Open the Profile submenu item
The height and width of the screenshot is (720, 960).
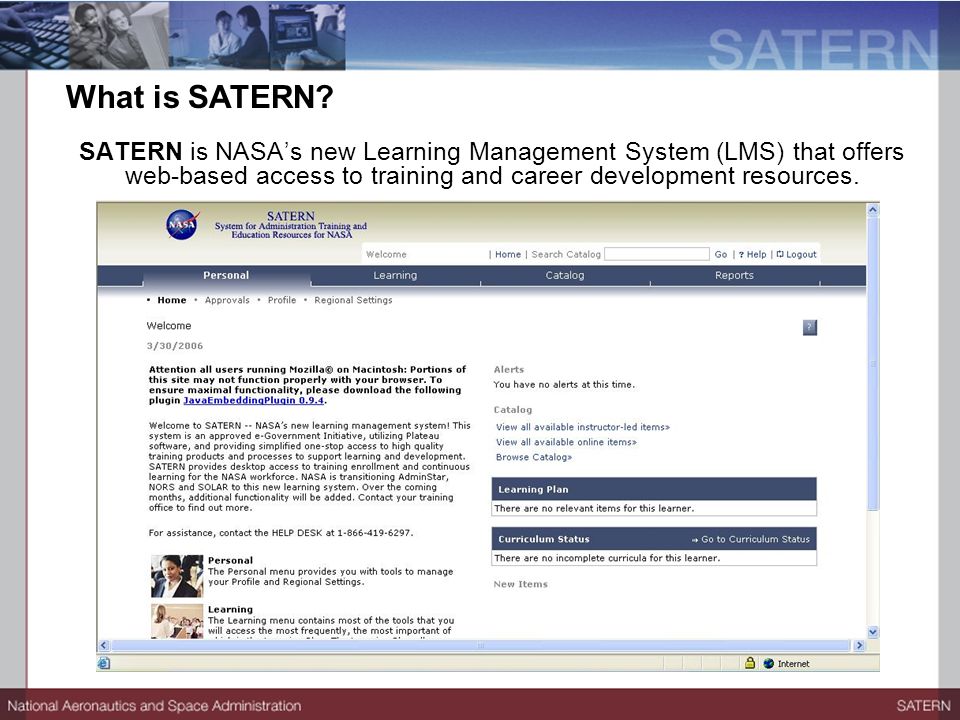pos(282,300)
